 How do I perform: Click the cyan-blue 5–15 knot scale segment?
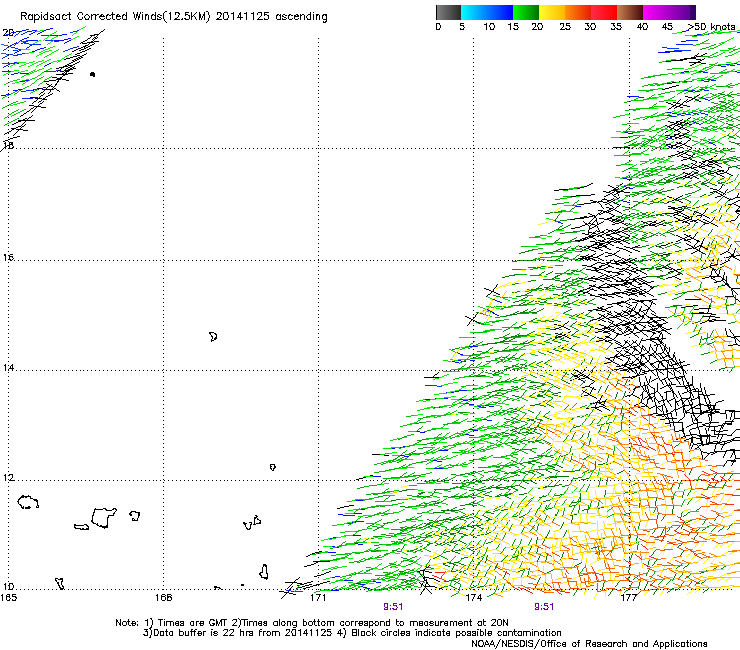coord(487,12)
